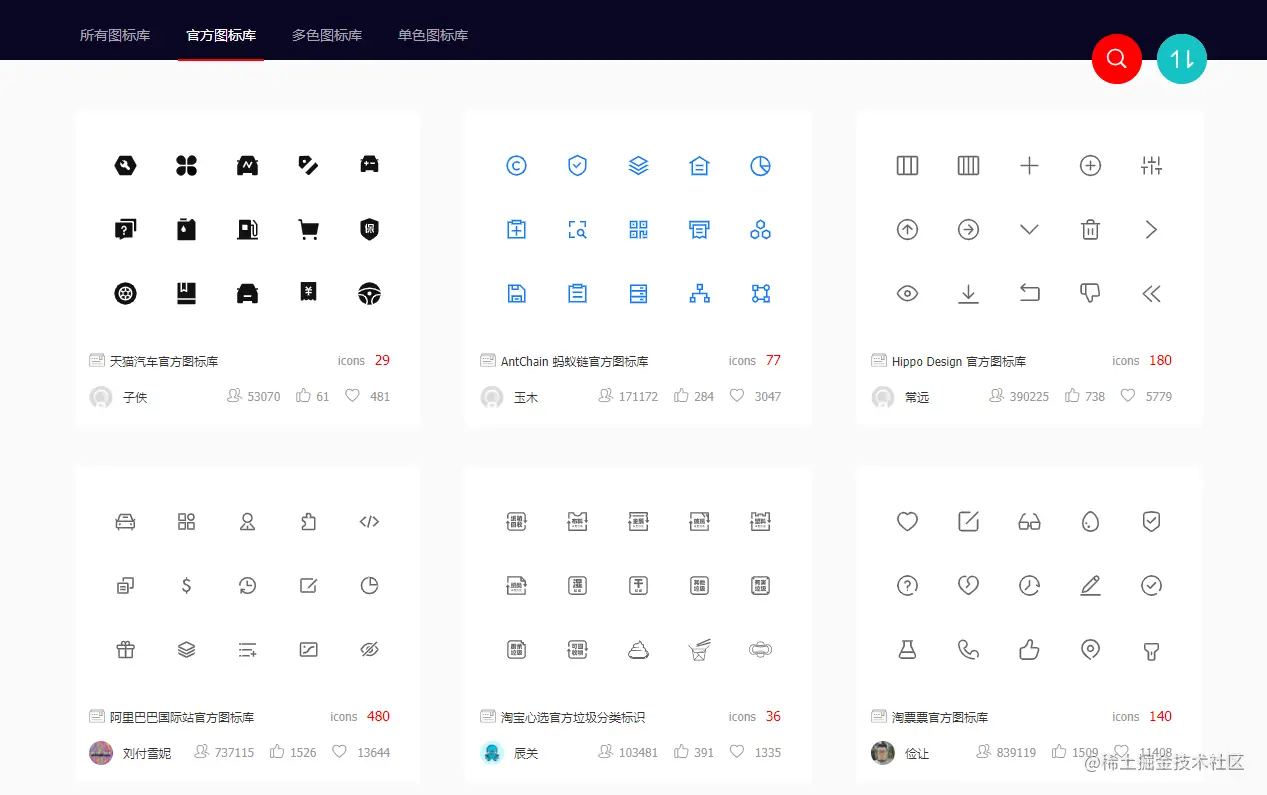The height and width of the screenshot is (795, 1267).
Task: Click the double left chevron icon
Action: (1151, 294)
